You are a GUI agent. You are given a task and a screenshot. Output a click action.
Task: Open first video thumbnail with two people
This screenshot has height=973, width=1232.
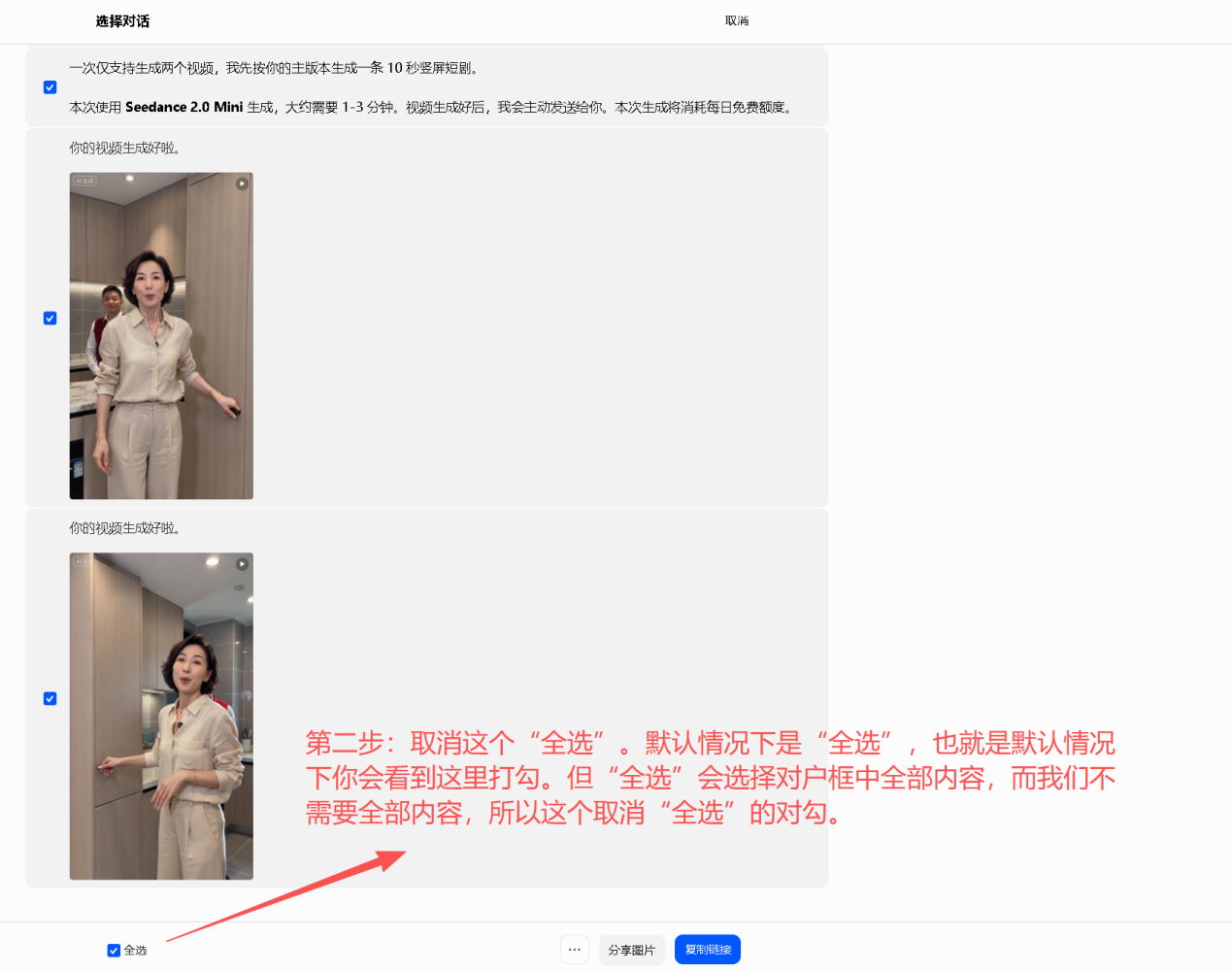(x=161, y=336)
